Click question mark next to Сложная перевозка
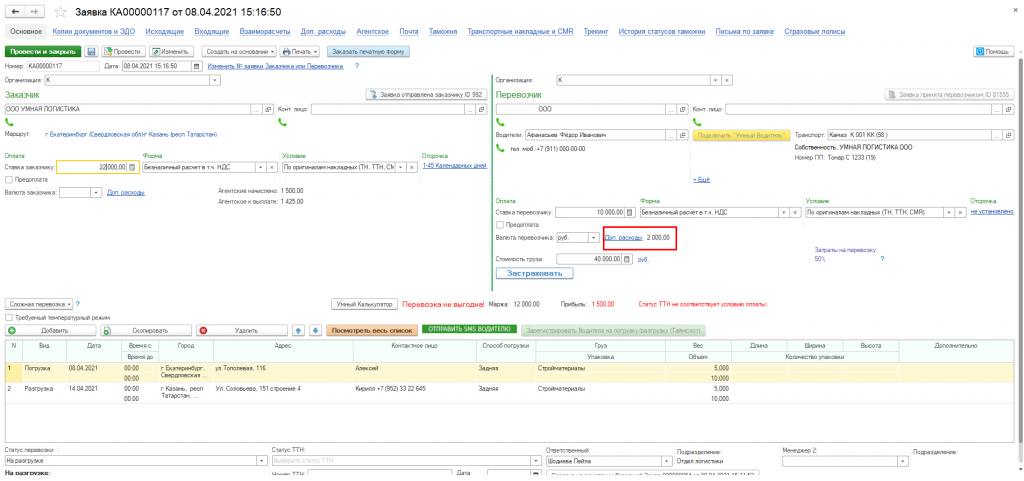This screenshot has height=481, width=1024. click(x=78, y=304)
